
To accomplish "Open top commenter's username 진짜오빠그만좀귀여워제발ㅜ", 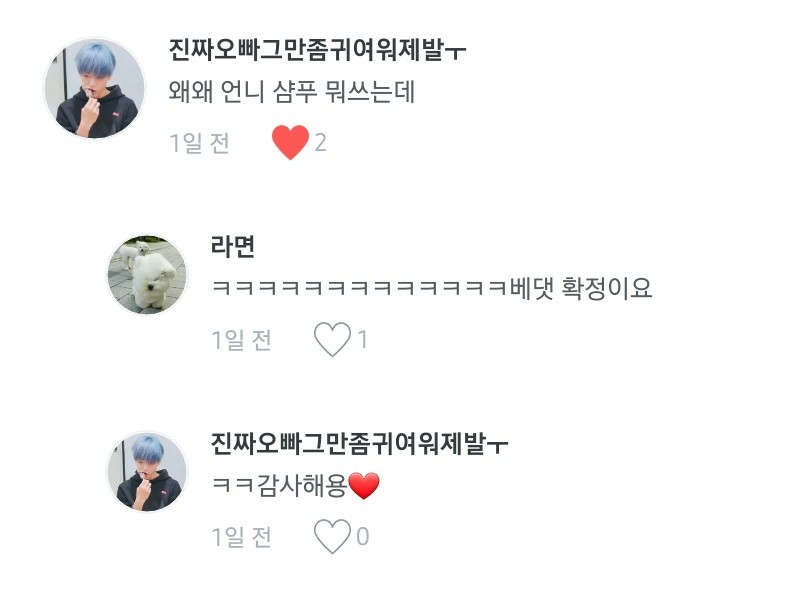I will [317, 50].
